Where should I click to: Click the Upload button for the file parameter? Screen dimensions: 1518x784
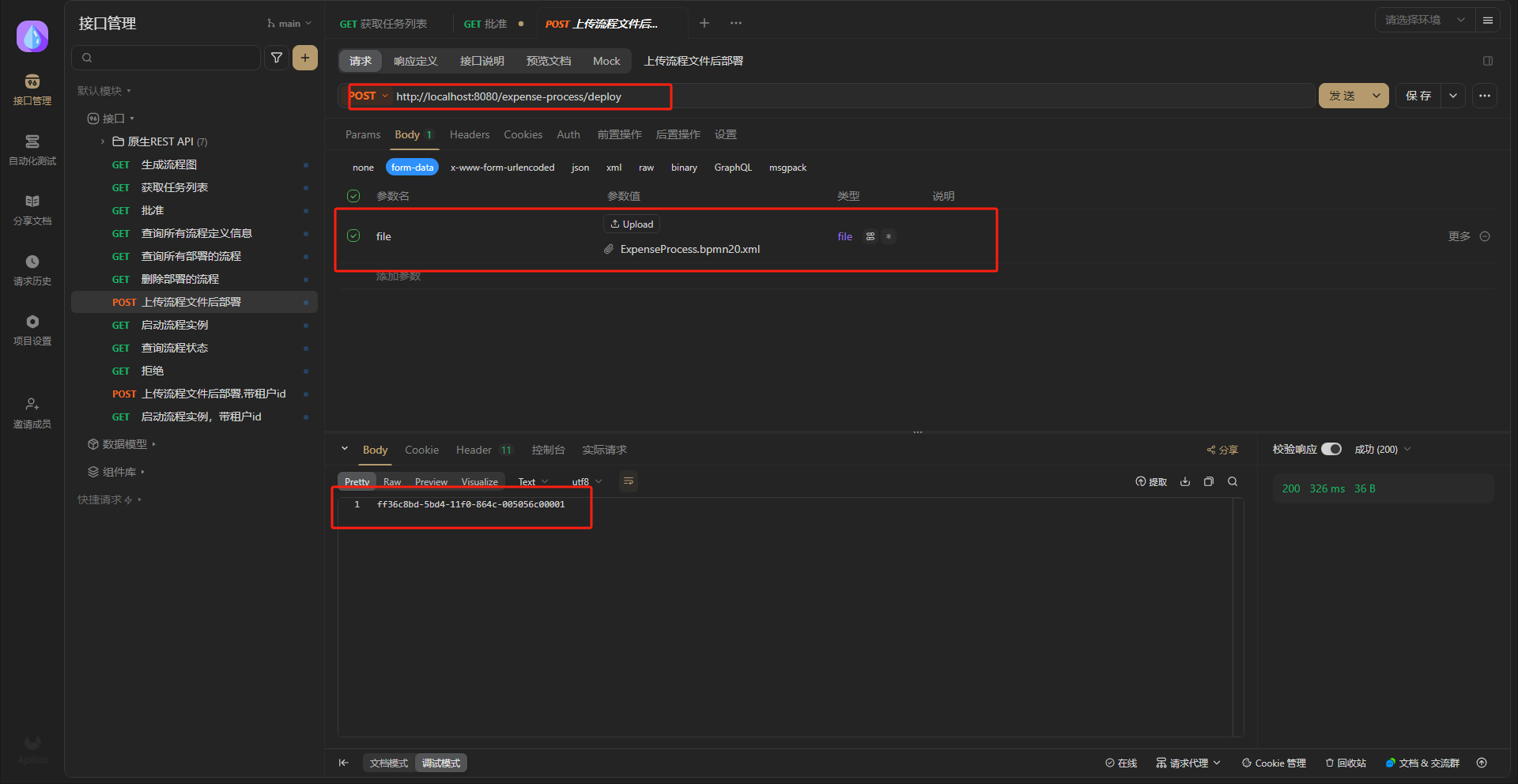tap(632, 224)
